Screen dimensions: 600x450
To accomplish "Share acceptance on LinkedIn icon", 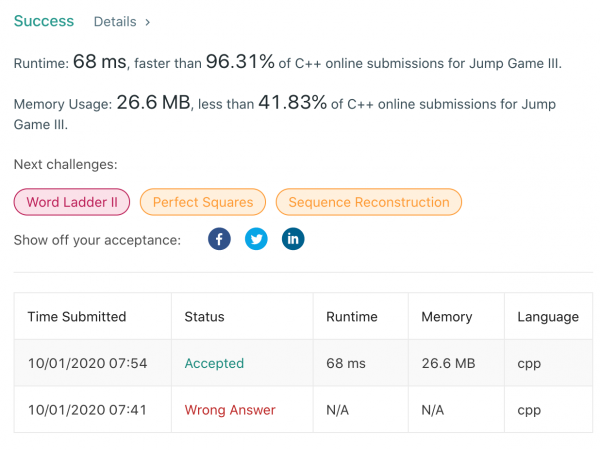I will (x=293, y=239).
